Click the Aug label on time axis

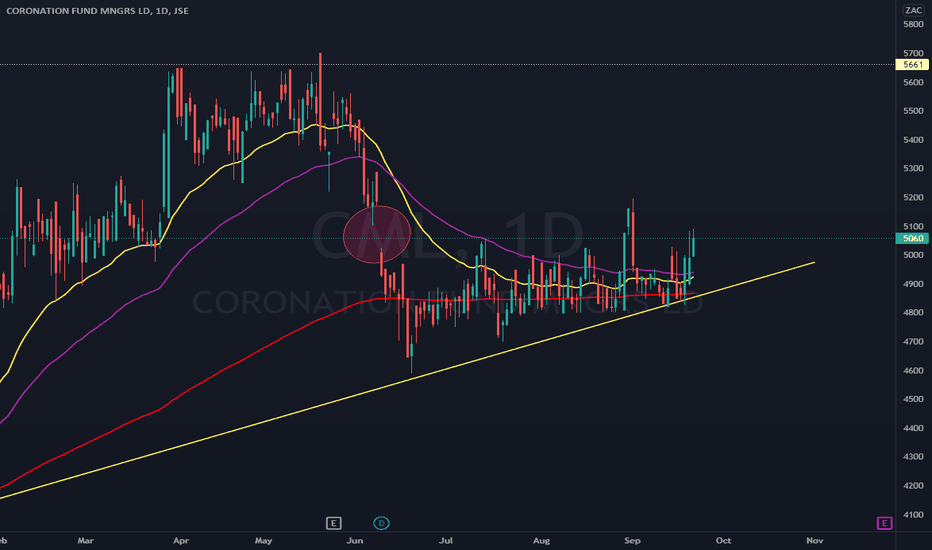[541, 540]
